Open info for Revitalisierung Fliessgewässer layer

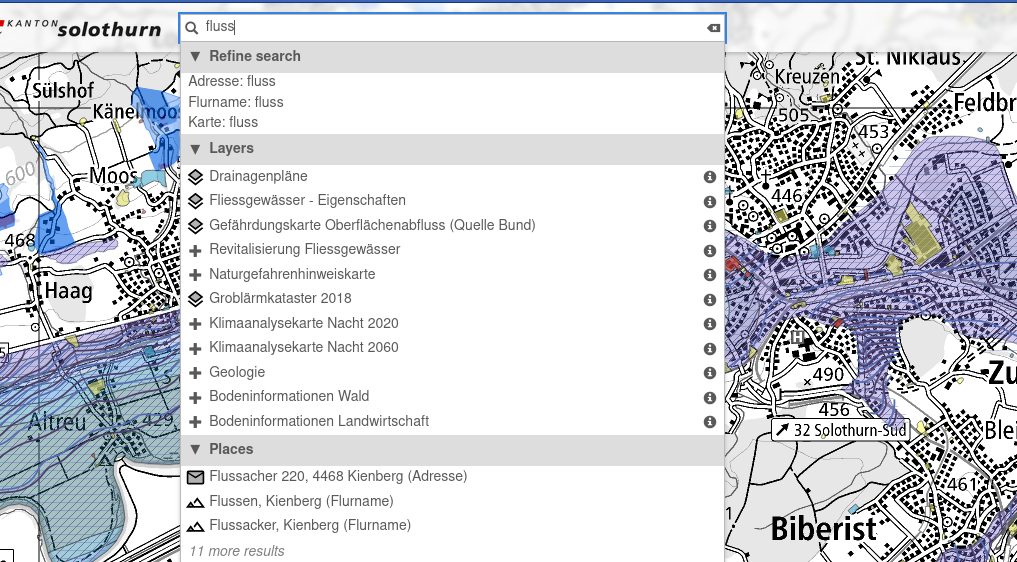(x=710, y=250)
